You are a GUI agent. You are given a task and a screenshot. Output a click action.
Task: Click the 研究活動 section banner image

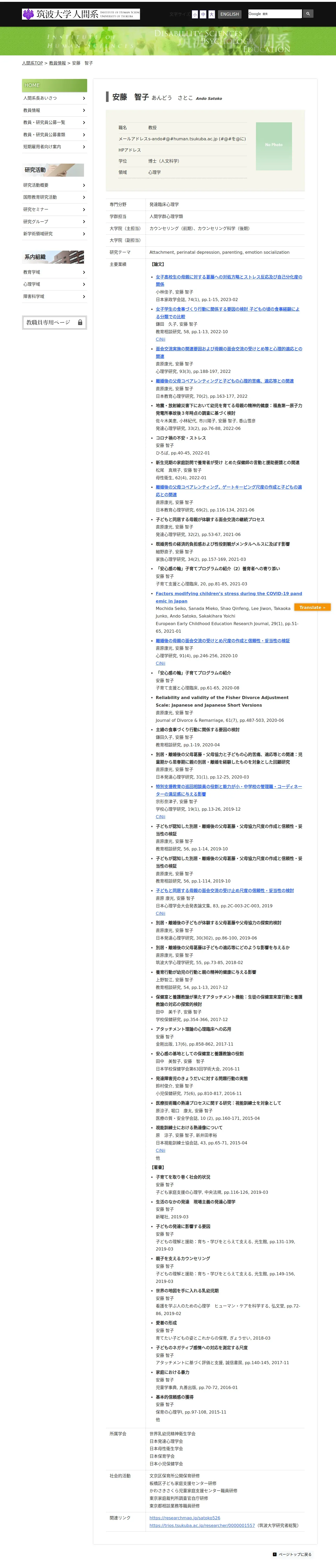click(x=54, y=170)
